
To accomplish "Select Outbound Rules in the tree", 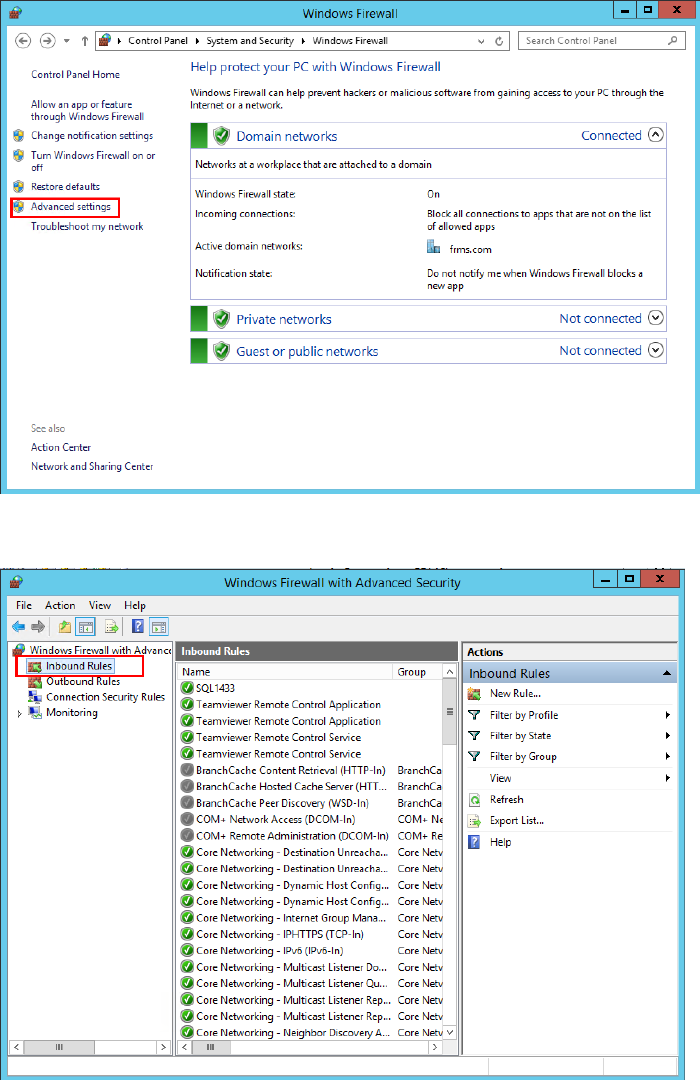I will [x=83, y=682].
